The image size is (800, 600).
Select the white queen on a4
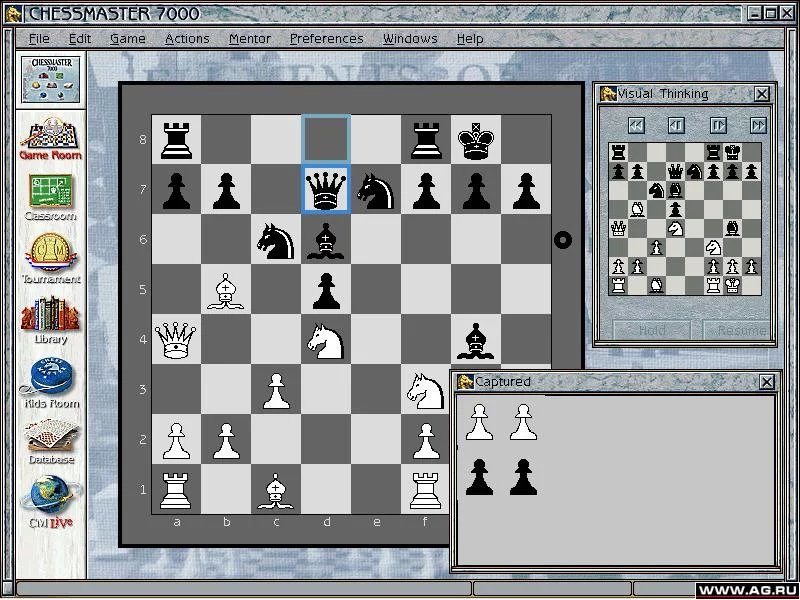[x=176, y=339]
